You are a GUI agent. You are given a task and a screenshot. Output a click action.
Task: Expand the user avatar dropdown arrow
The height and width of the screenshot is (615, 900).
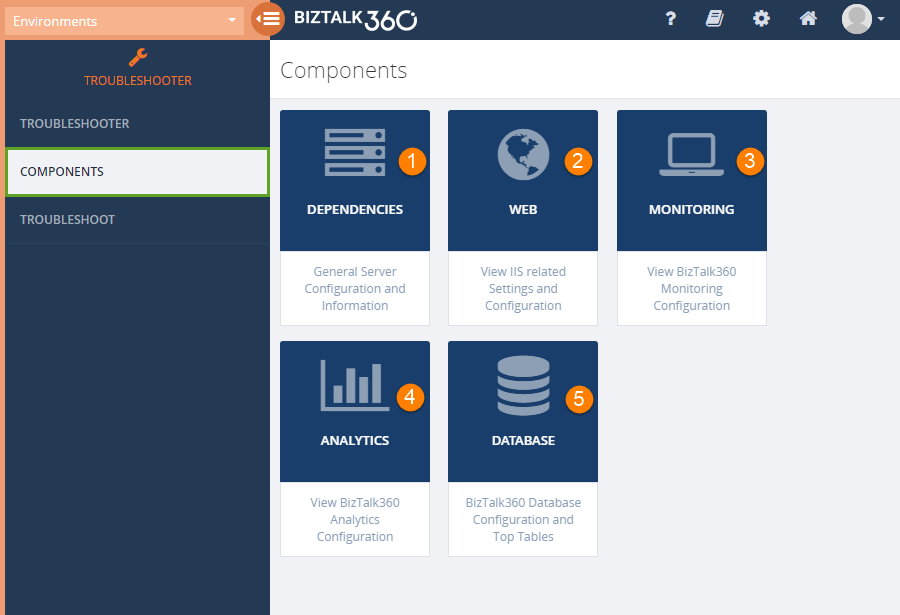point(881,19)
